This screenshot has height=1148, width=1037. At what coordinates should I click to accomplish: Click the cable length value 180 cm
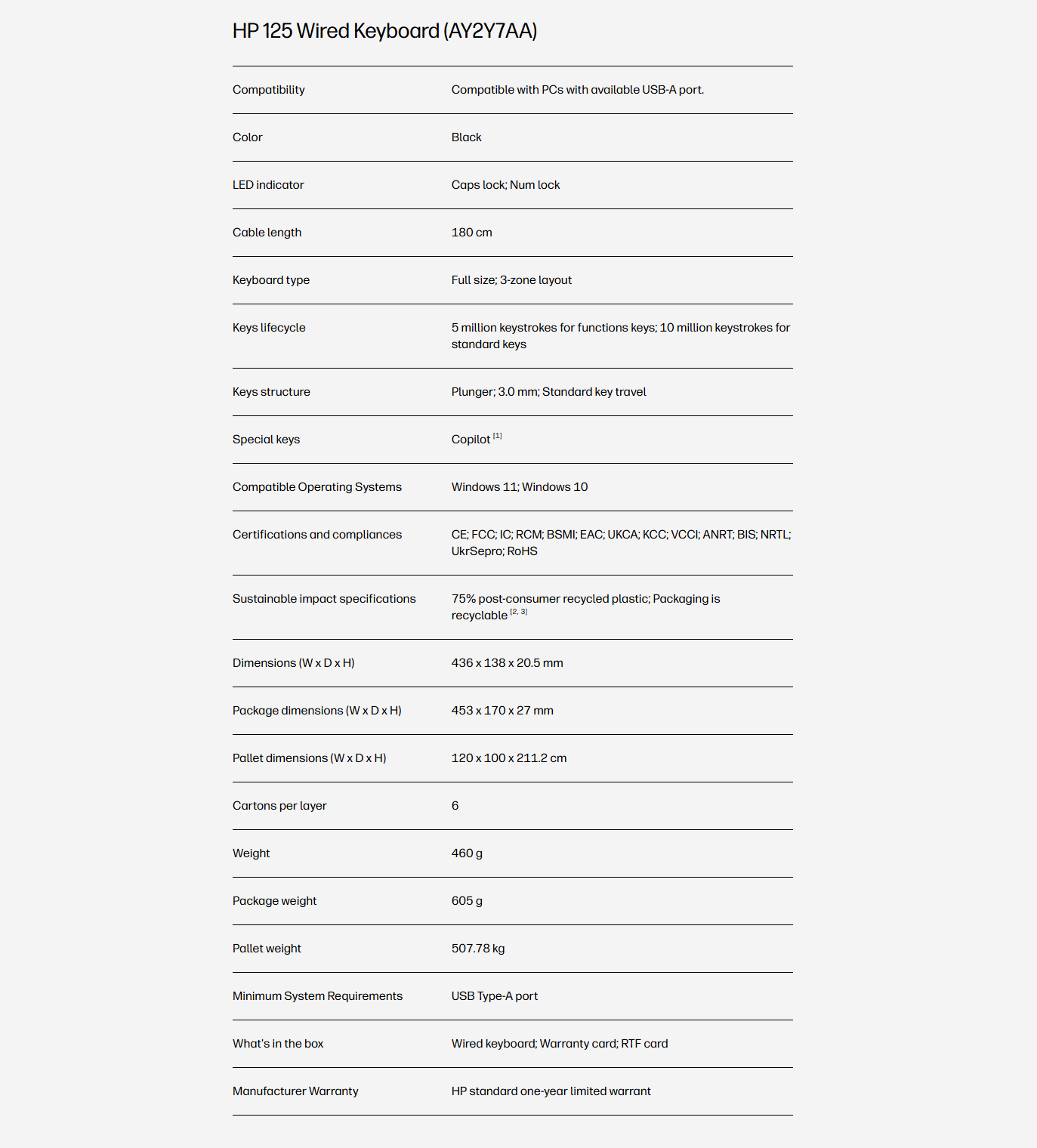tap(471, 233)
